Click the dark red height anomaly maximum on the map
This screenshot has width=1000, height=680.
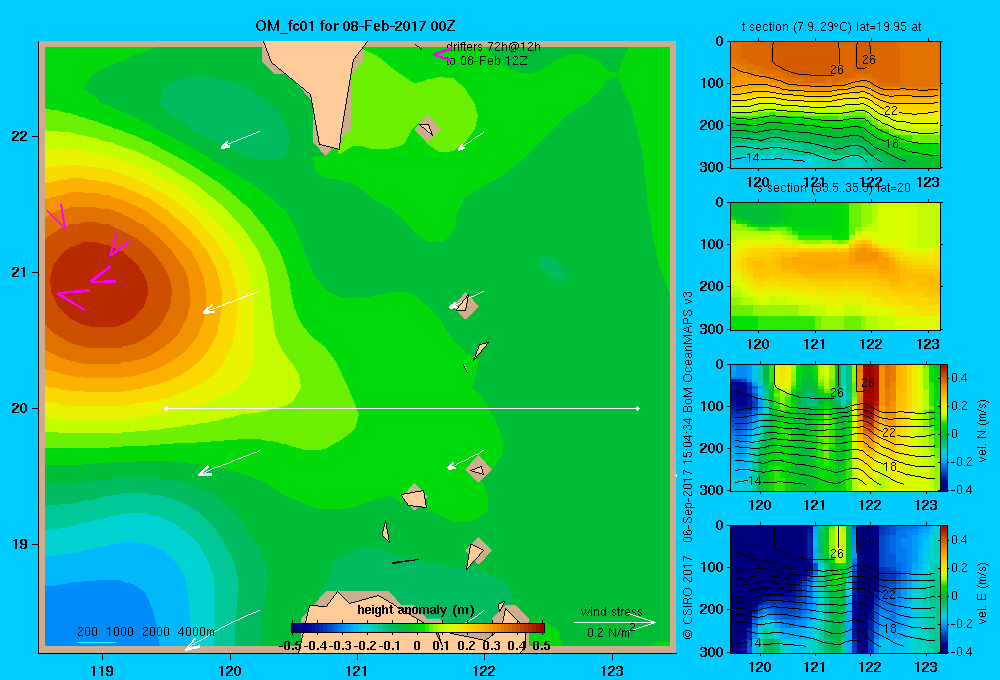[x=99, y=284]
